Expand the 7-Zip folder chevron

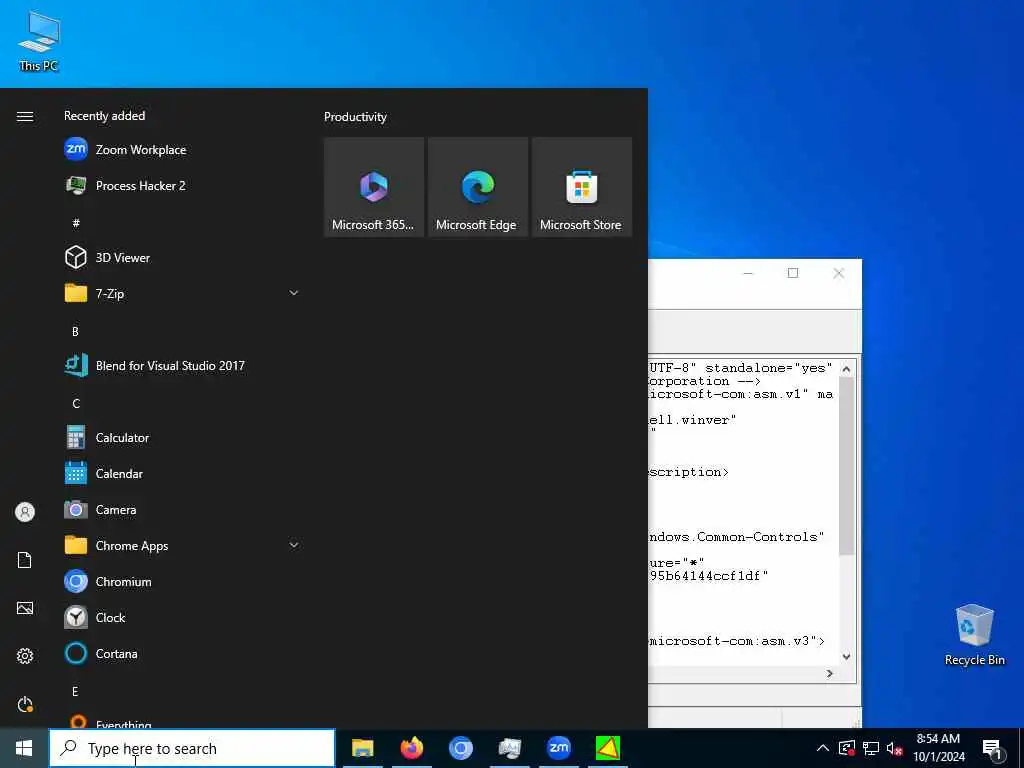pos(294,293)
